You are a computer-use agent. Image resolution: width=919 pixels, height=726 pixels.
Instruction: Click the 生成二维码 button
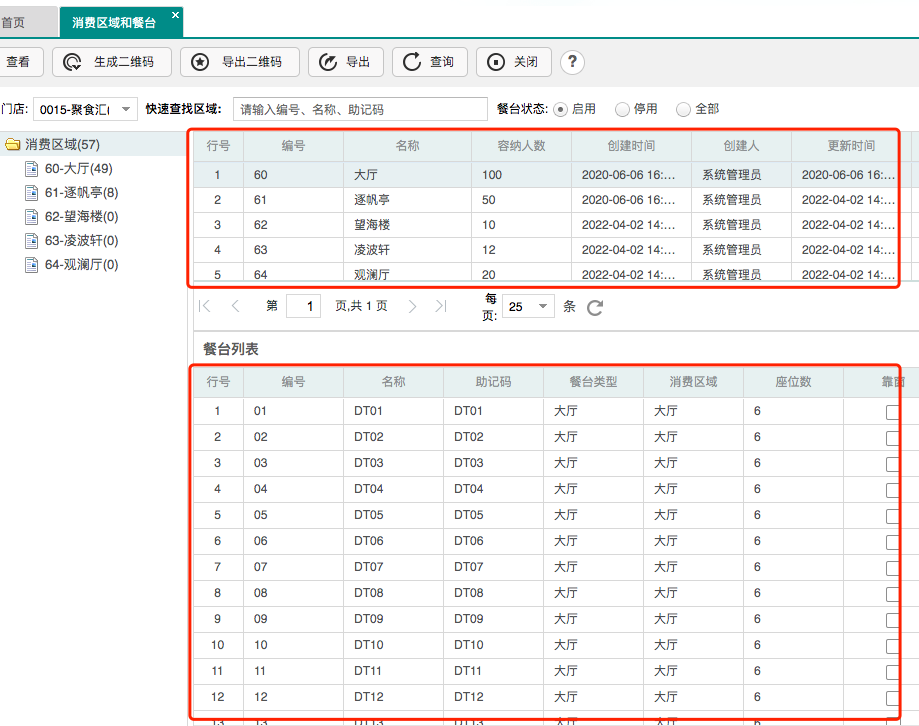click(112, 62)
